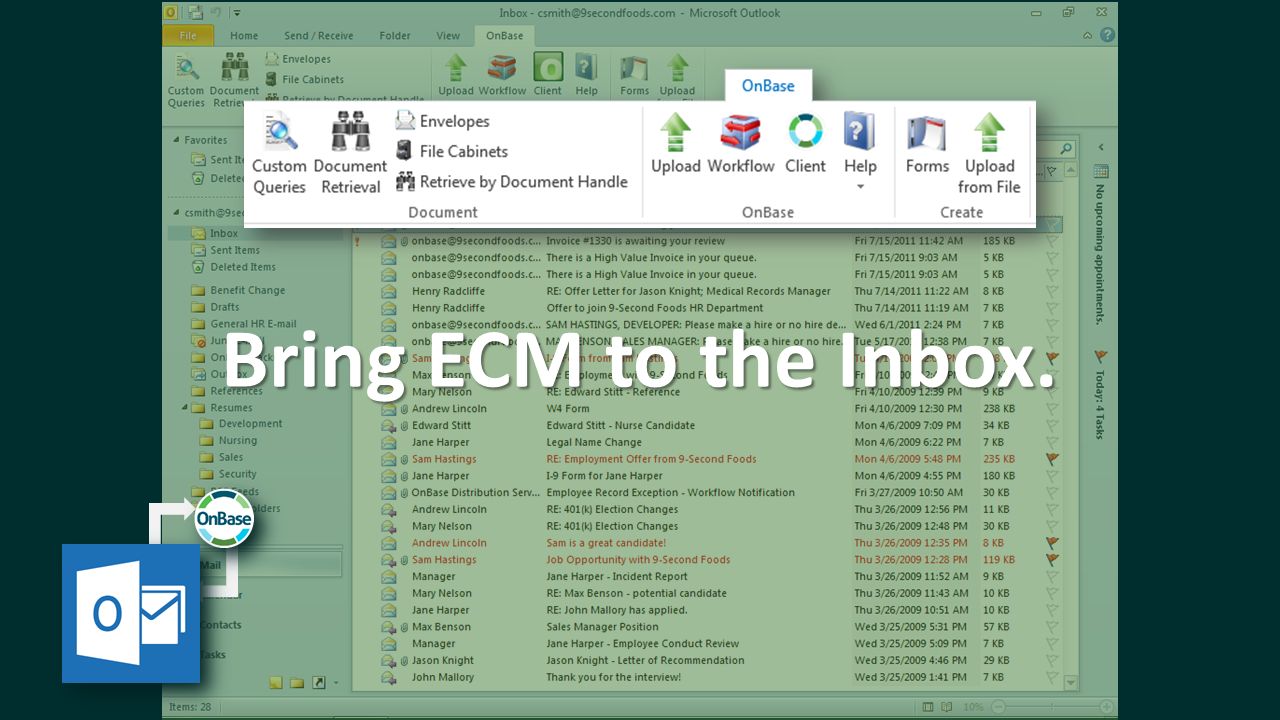Click small Forms icon in the tinted Outlook ribbon

coord(634,68)
